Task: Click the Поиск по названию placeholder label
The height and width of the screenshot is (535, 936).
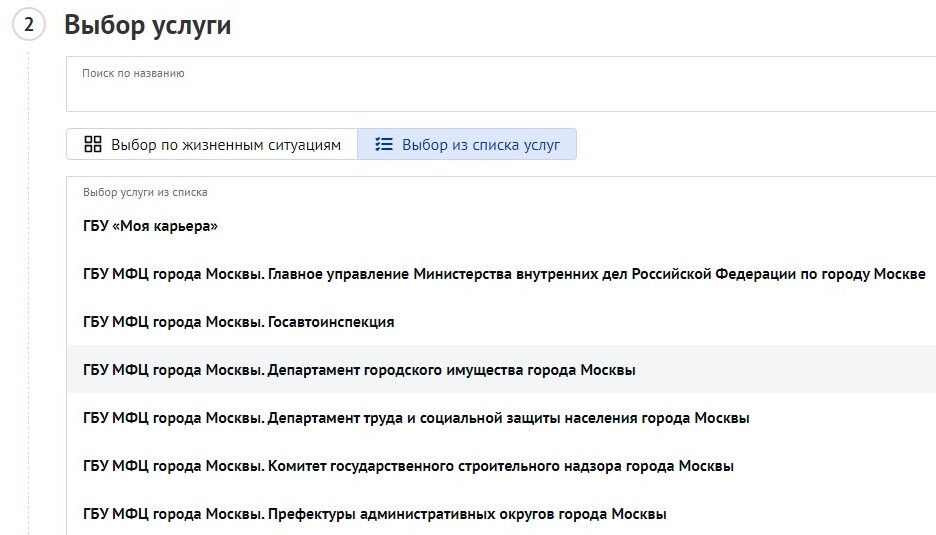Action: coord(133,73)
